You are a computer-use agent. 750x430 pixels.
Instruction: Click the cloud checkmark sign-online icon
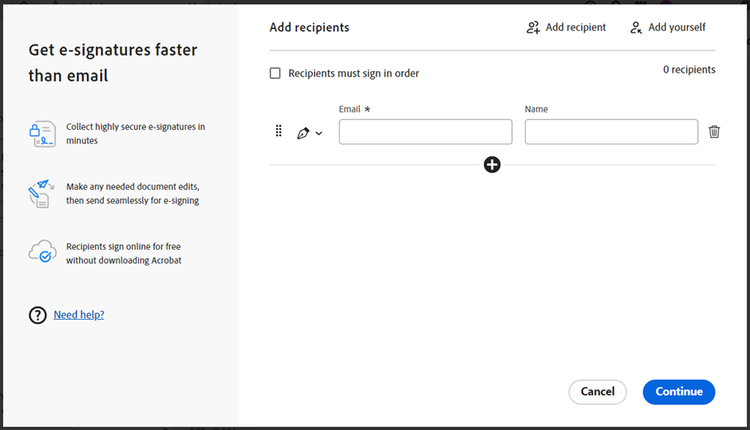click(x=41, y=252)
